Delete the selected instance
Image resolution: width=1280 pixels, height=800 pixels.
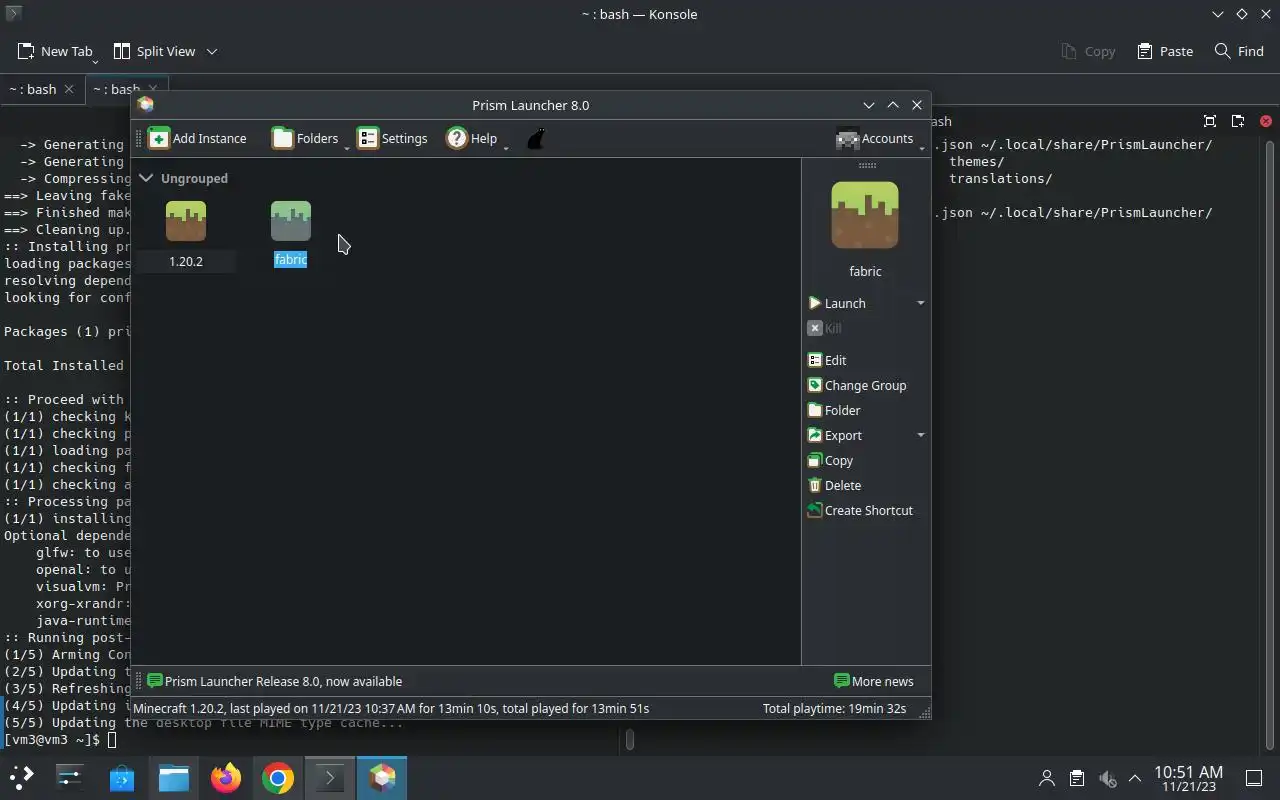[834, 485]
